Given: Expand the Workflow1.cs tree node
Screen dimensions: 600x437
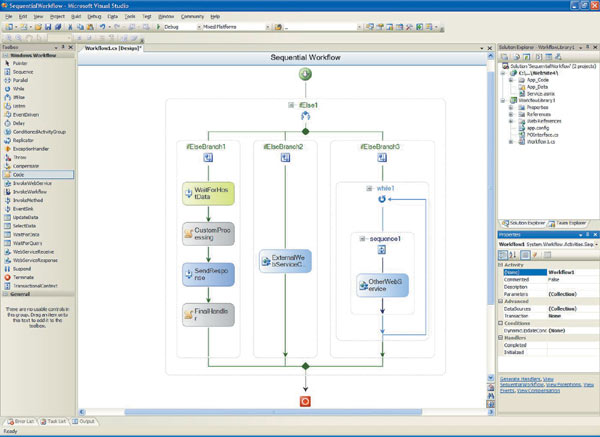Looking at the screenshot, I should pos(511,142).
